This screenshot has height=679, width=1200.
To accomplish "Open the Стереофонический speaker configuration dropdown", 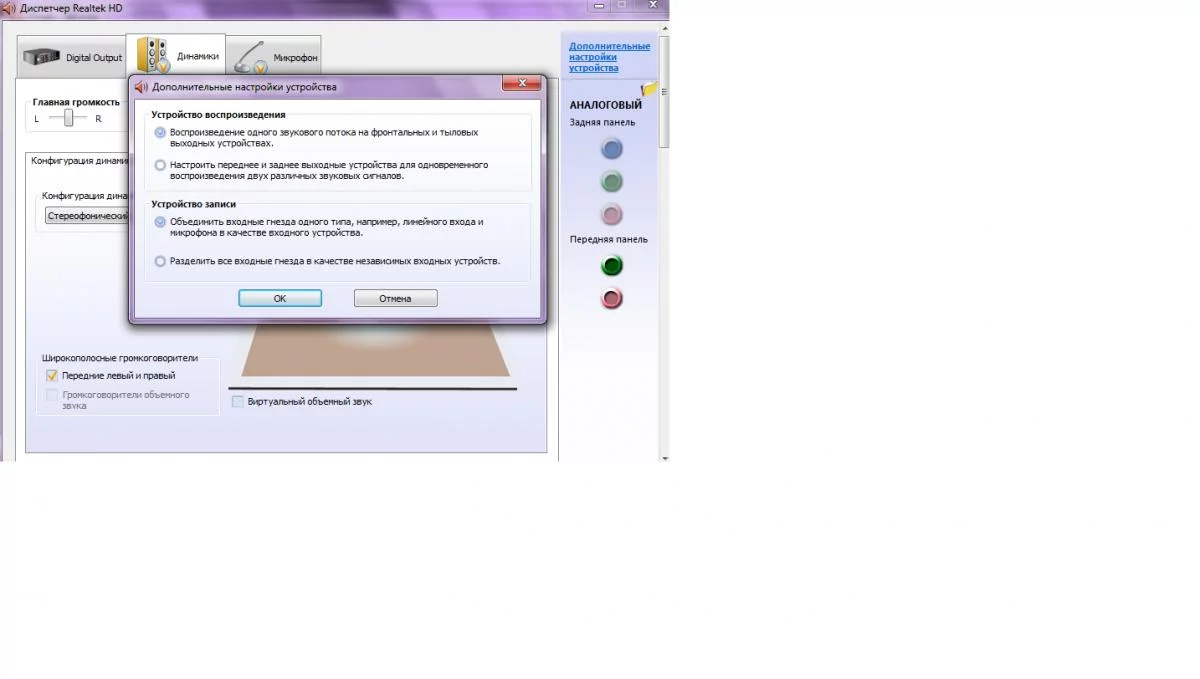I will click(x=87, y=216).
